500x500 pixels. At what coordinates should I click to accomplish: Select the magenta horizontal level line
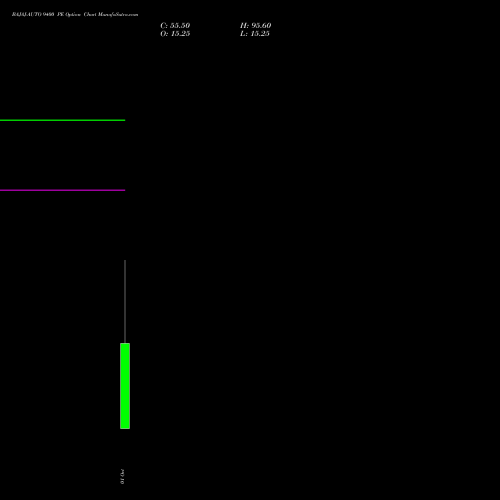(62, 190)
